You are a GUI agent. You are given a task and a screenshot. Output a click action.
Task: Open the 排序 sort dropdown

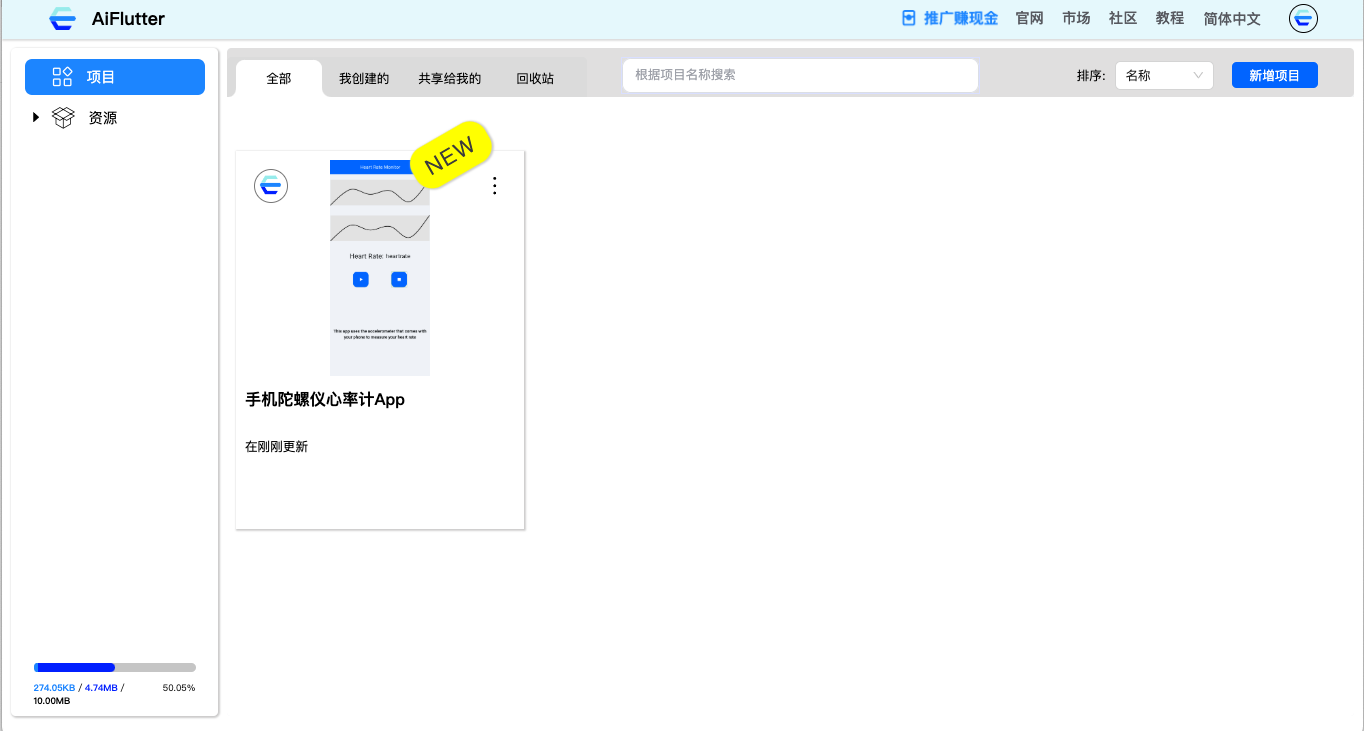point(1164,76)
